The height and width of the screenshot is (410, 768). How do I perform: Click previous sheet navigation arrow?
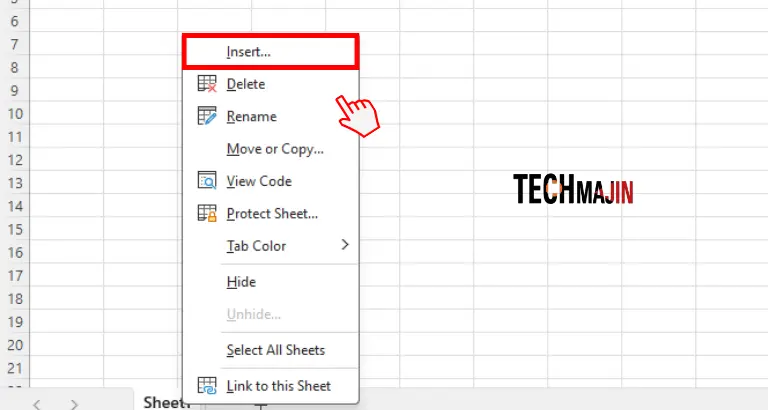37,404
